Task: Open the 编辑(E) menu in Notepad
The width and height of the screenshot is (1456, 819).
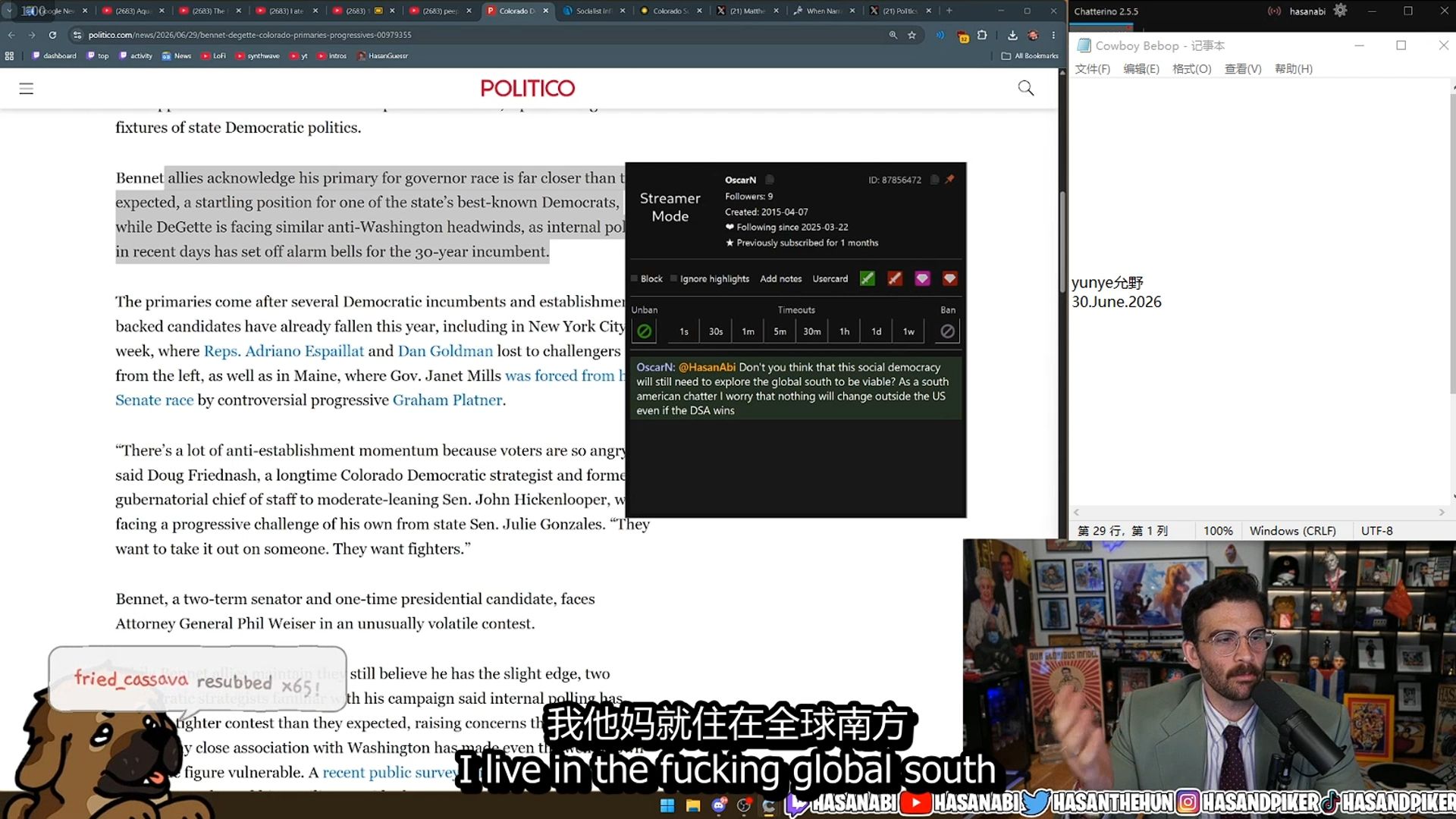Action: [1141, 69]
